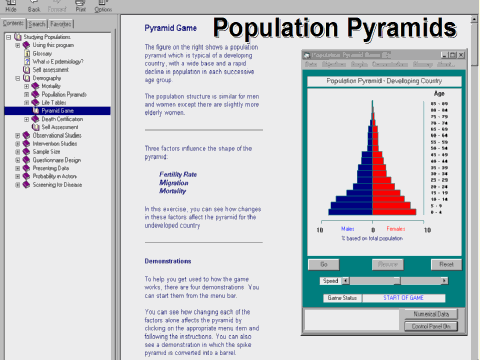
Task: Click the Back toolbar button
Action: tap(34, 6)
